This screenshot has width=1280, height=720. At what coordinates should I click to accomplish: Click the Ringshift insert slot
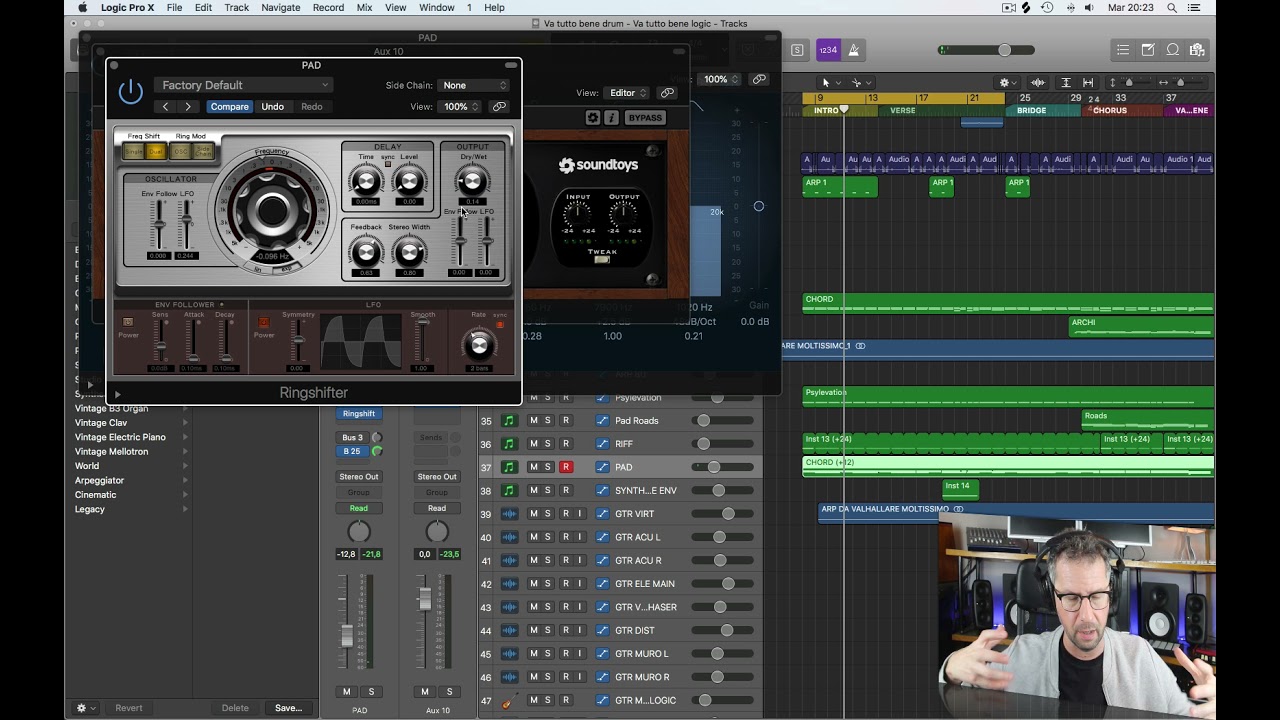[358, 414]
